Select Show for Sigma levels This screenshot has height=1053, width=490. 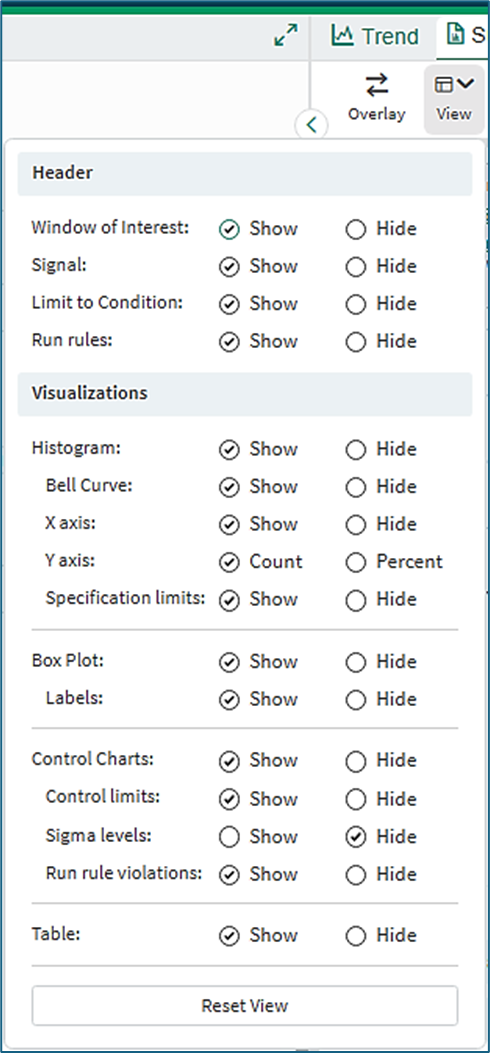pyautogui.click(x=230, y=837)
